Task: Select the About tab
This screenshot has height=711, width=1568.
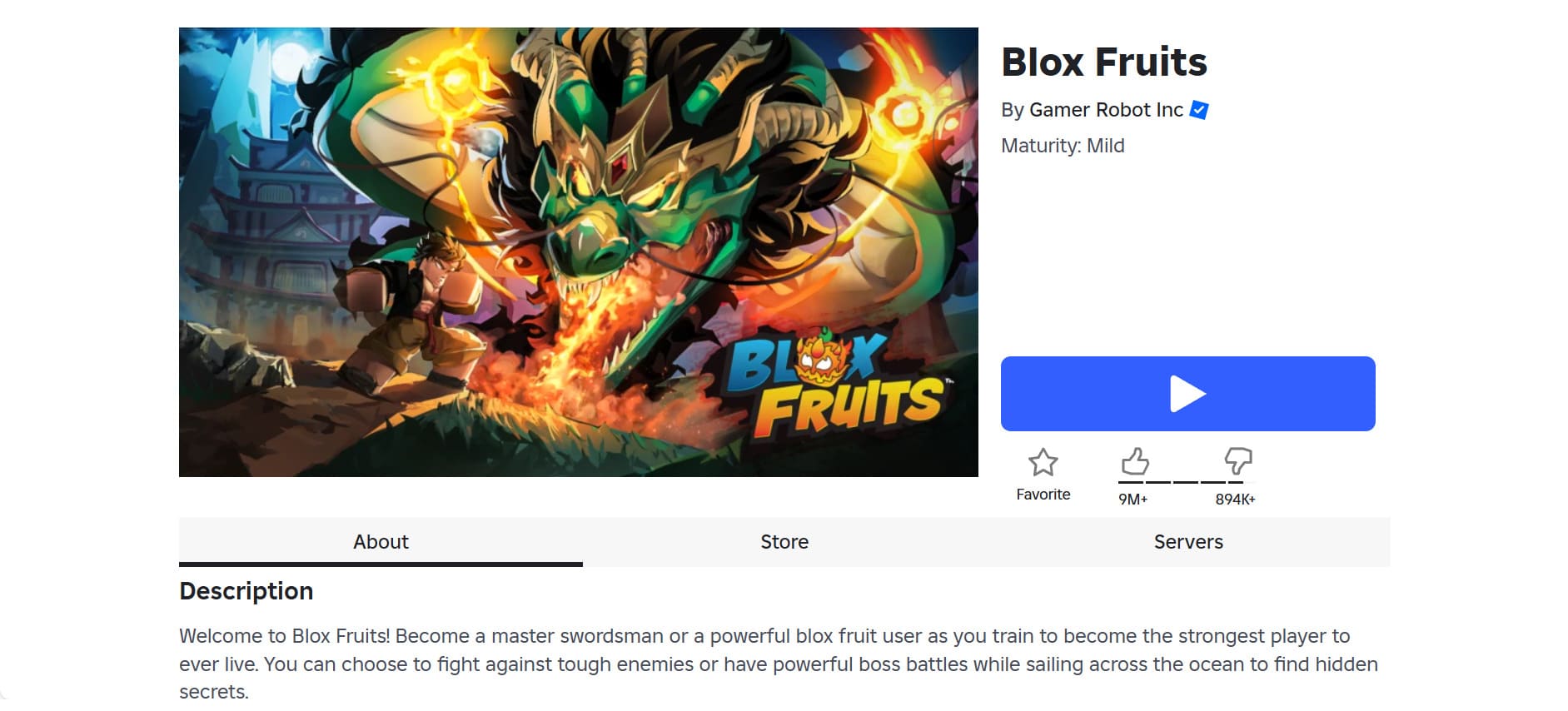Action: pyautogui.click(x=381, y=541)
